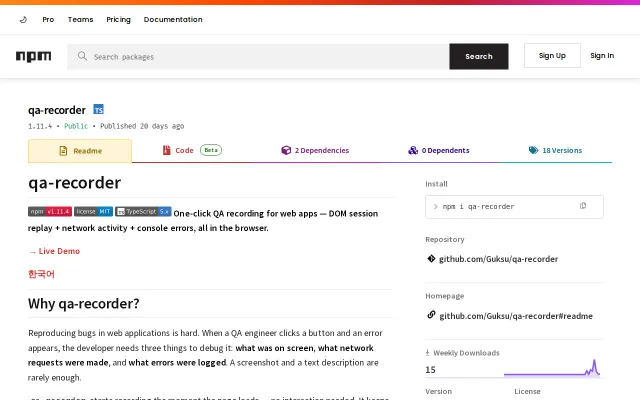Viewport: 640px width, 400px height.
Task: Click the weekly downloads count 15
Action: point(430,370)
